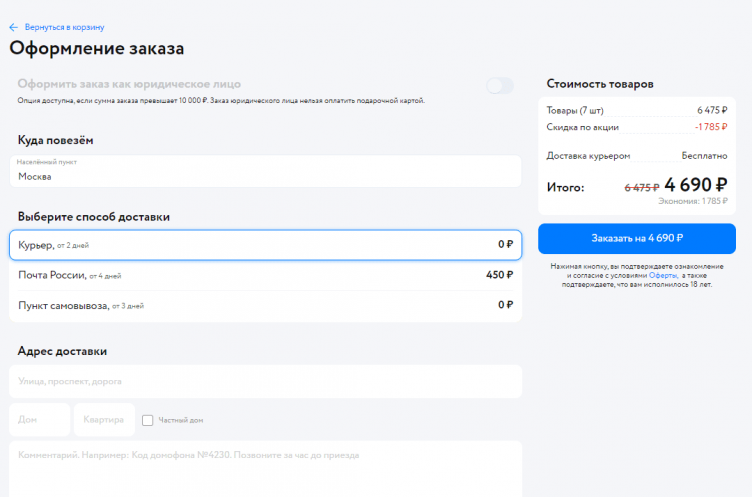Click the back arrow icon at top
The height and width of the screenshot is (497, 752).
click(13, 27)
